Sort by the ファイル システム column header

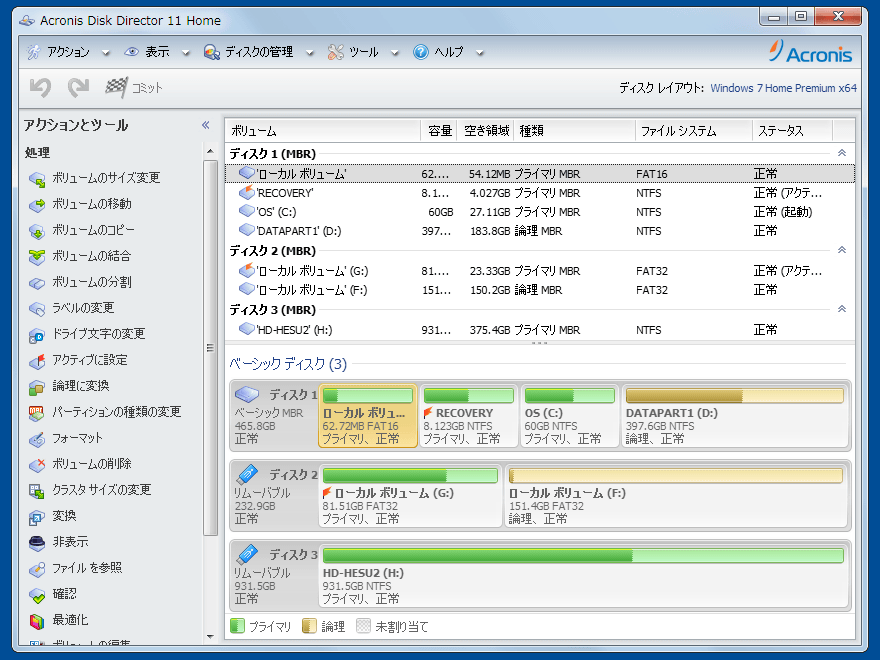694,131
